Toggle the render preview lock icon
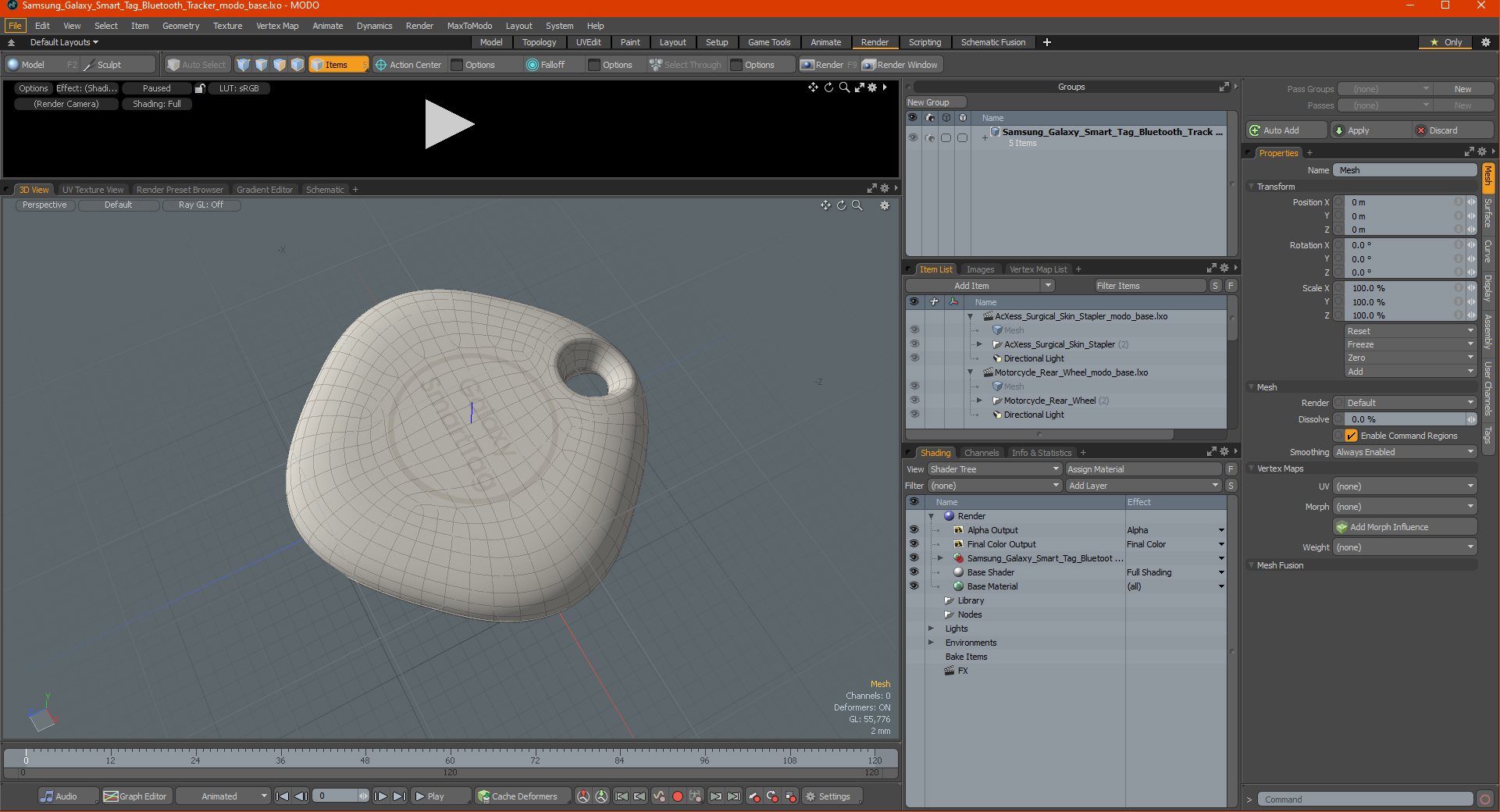 [200, 88]
